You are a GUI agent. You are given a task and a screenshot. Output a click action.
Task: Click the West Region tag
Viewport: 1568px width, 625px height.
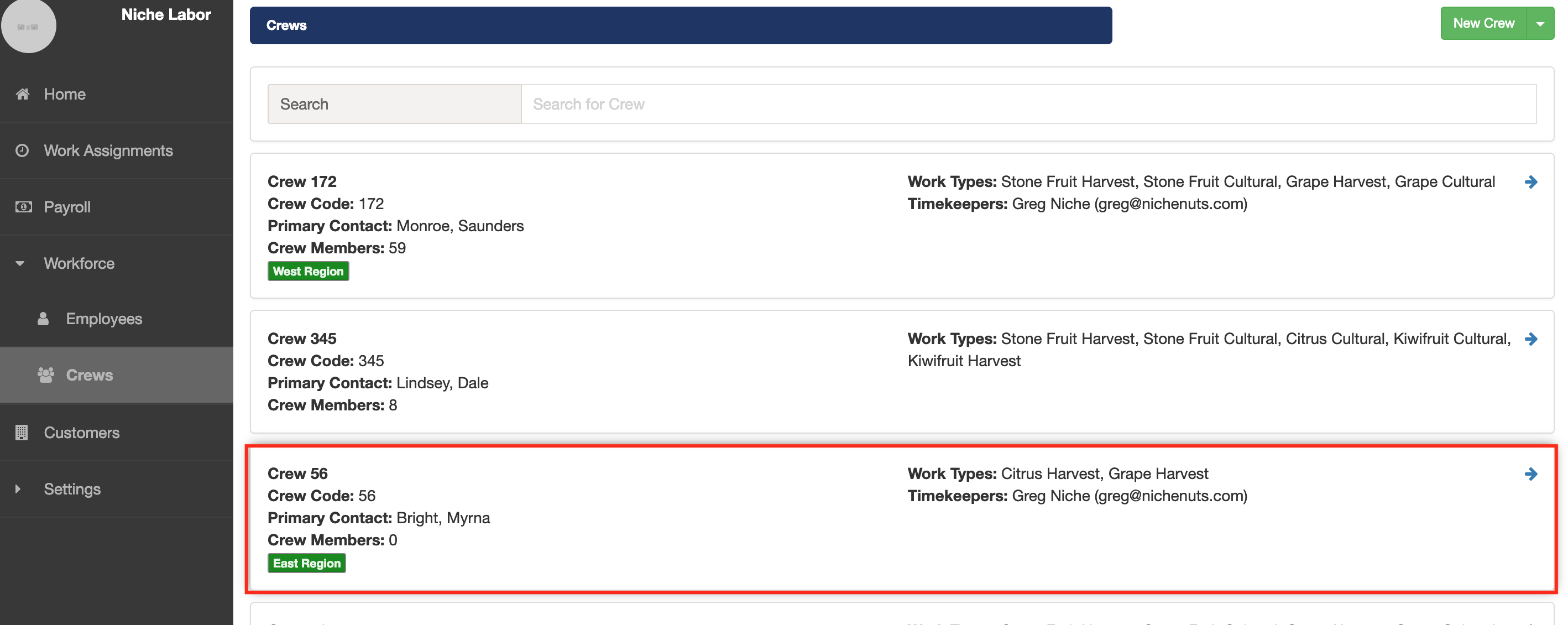pos(308,272)
